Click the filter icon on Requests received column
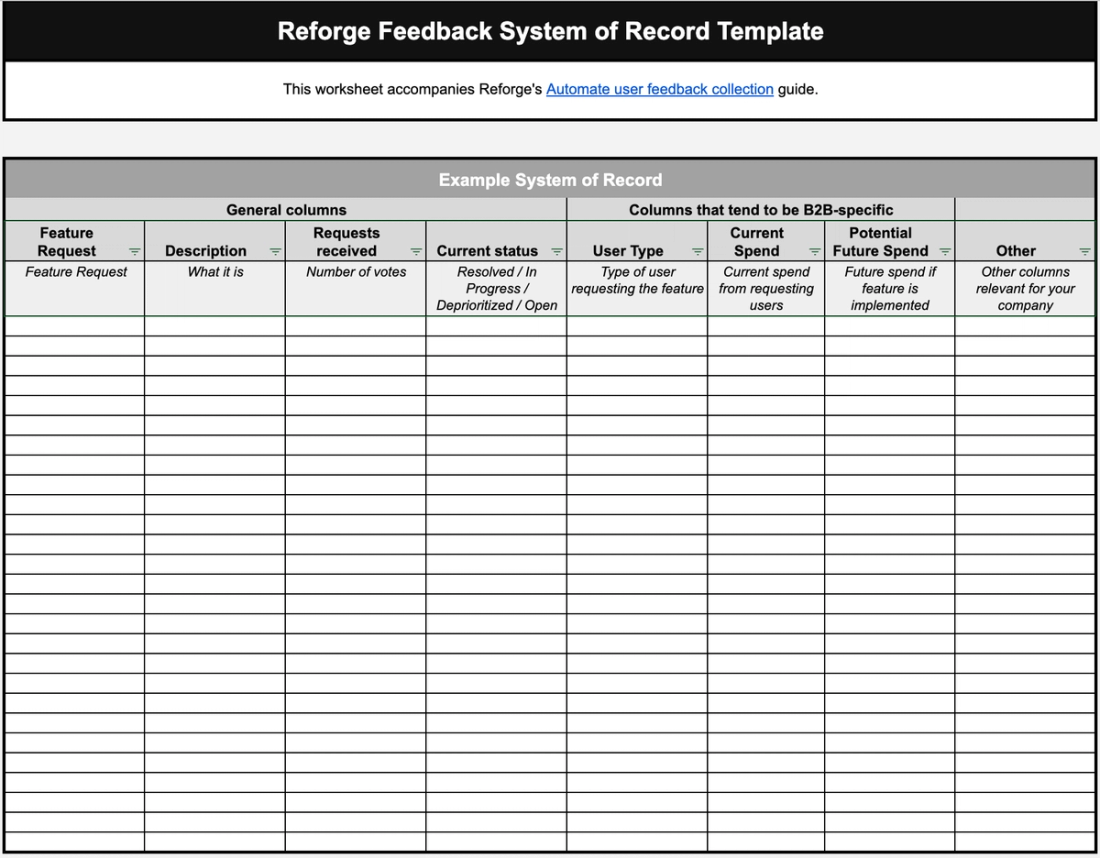This screenshot has height=858, width=1100. point(415,251)
